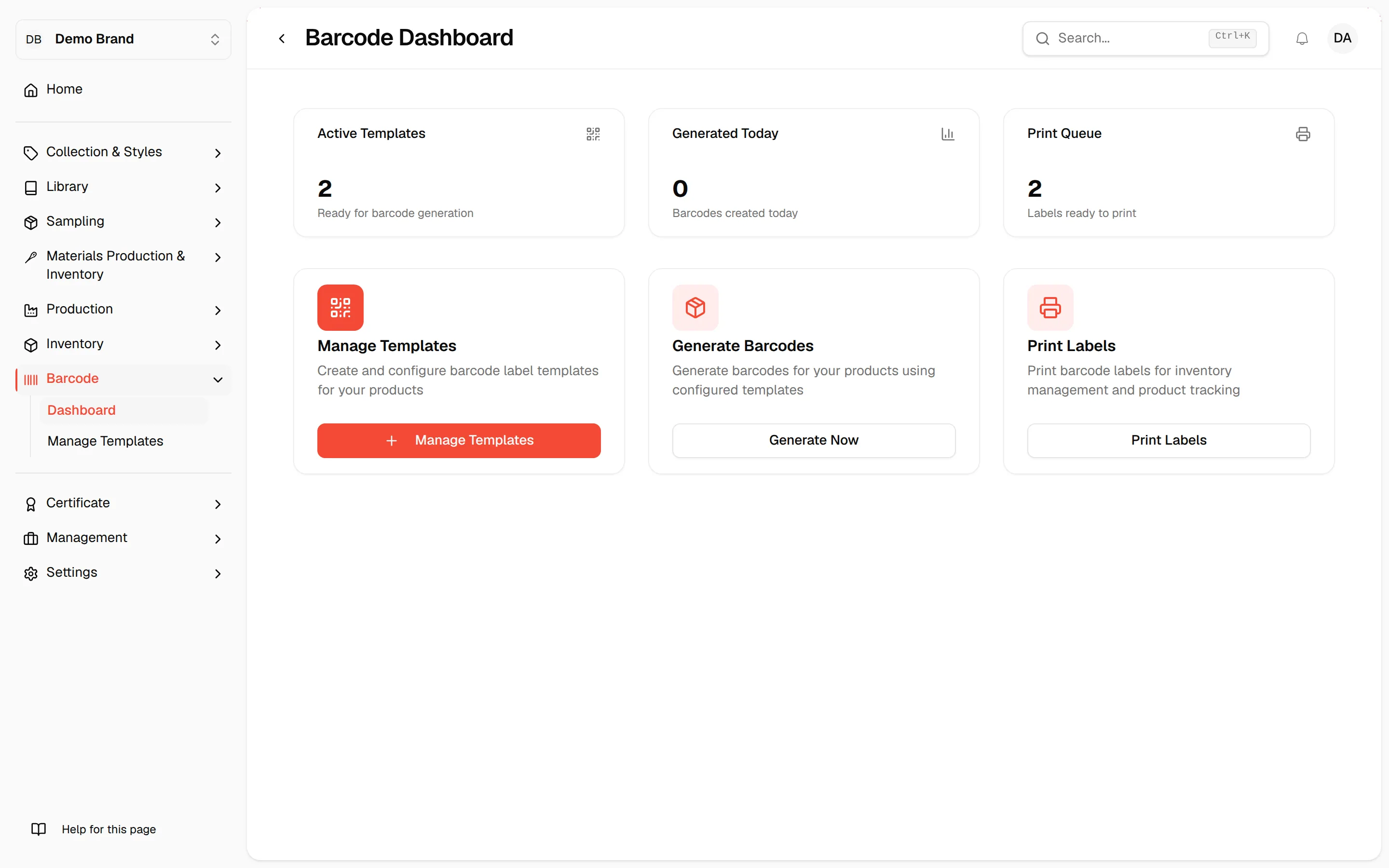The height and width of the screenshot is (868, 1389).
Task: Select Dashboard under Barcode
Action: click(x=123, y=410)
